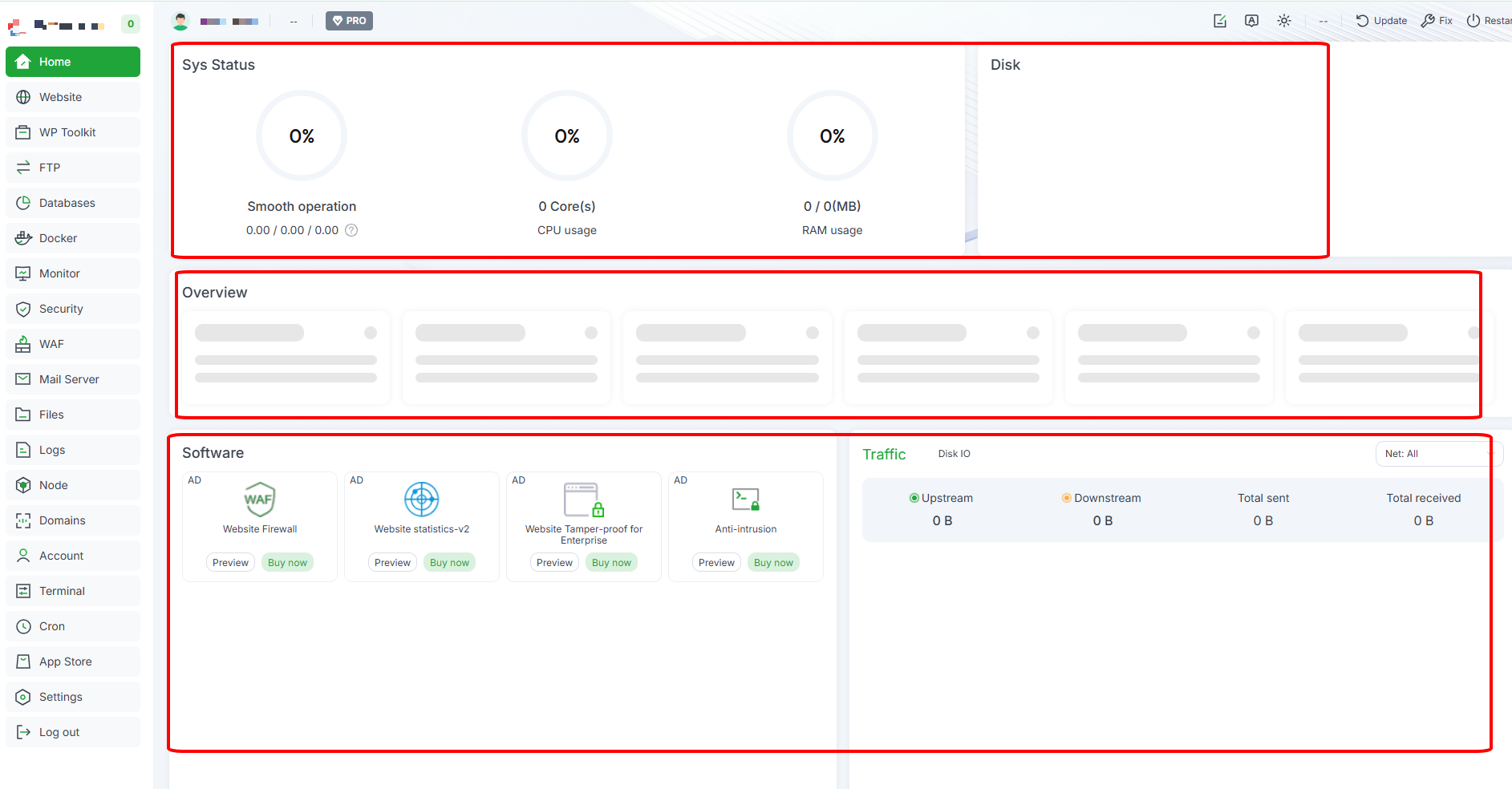The image size is (1512, 789).
Task: Switch to the Disk IO tab
Action: point(955,454)
